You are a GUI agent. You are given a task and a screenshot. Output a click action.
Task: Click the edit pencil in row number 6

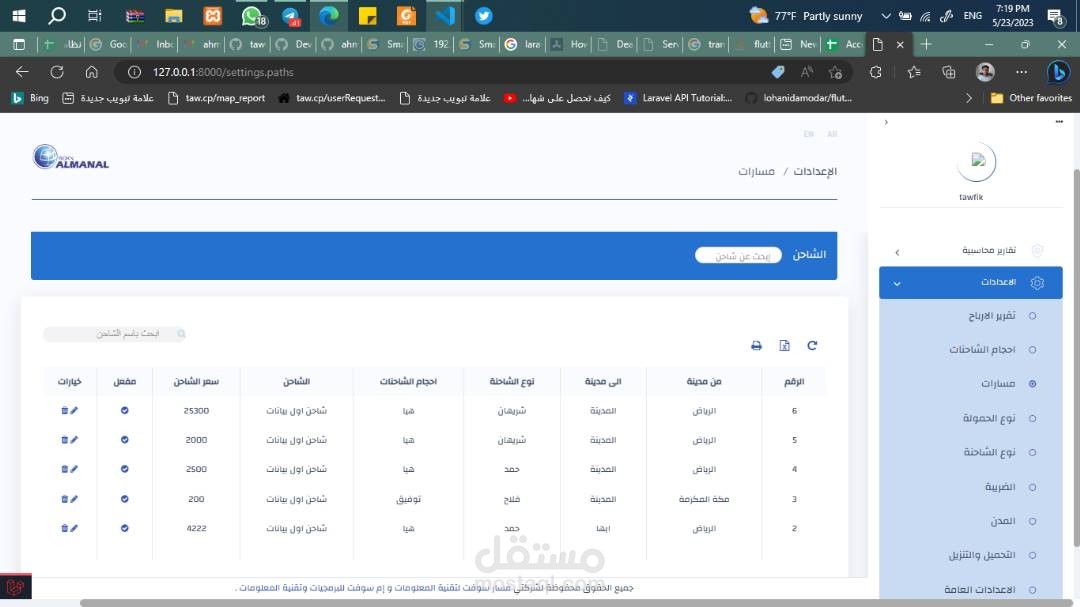click(x=74, y=411)
